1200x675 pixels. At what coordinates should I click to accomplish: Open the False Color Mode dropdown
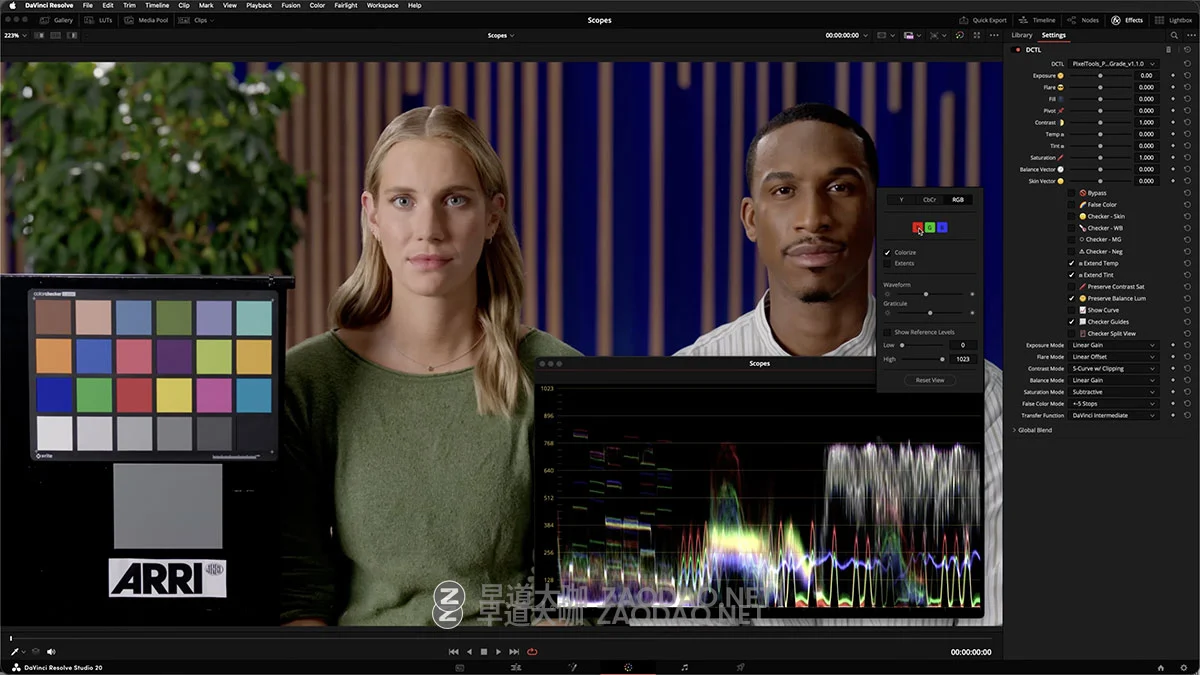[x=1113, y=404]
